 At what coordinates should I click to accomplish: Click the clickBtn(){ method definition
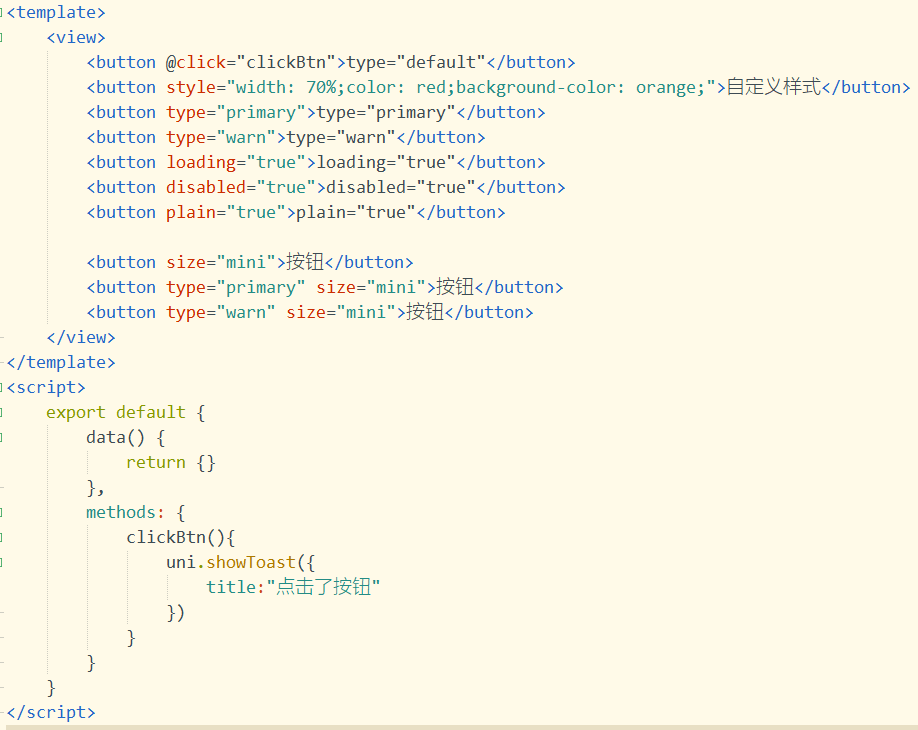(180, 537)
